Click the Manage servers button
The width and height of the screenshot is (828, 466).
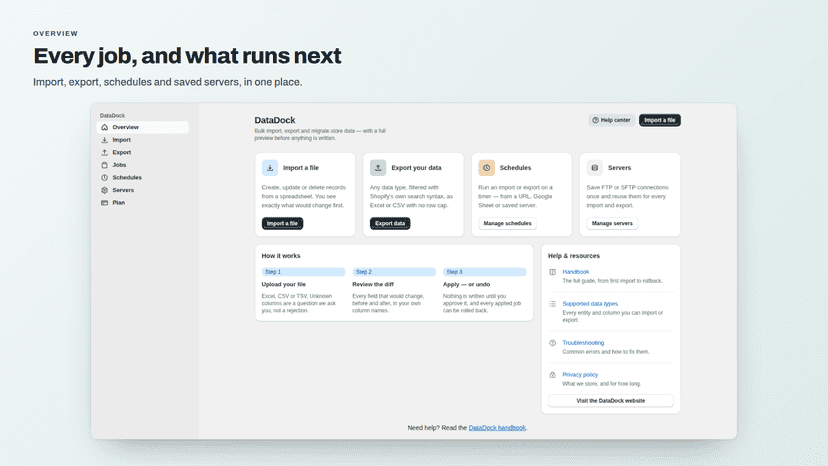pyautogui.click(x=612, y=223)
